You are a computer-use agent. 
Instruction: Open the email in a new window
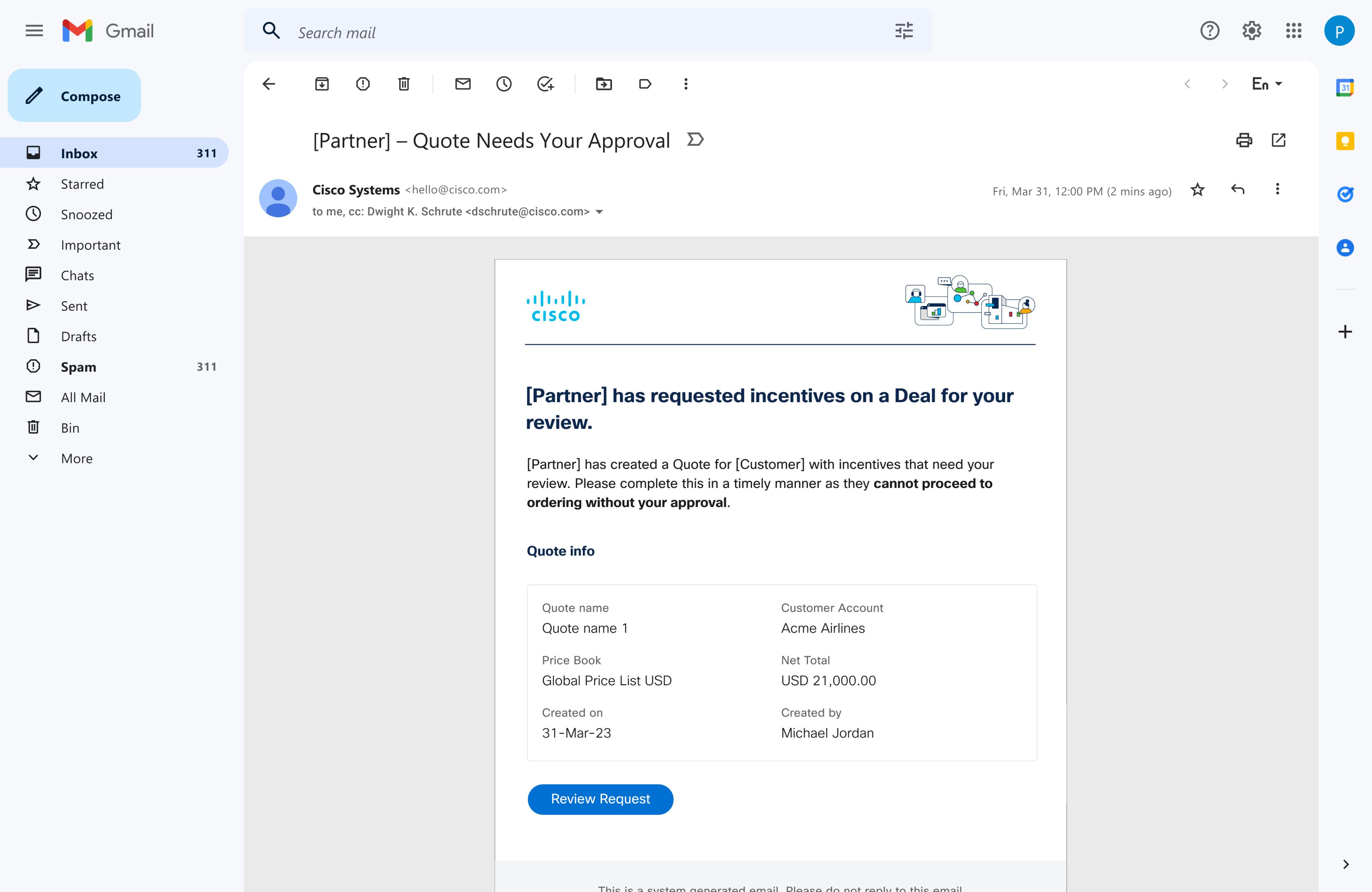point(1278,140)
